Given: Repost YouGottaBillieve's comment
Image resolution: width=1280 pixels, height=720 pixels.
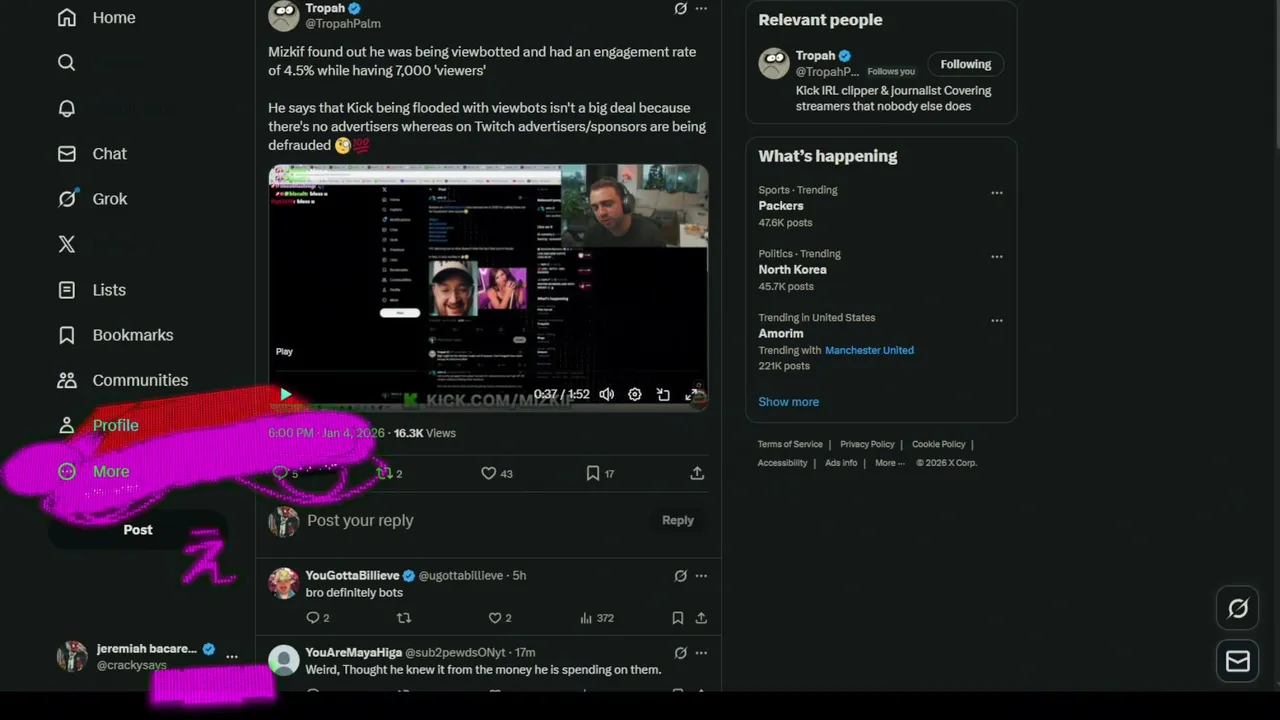Looking at the screenshot, I should (404, 618).
